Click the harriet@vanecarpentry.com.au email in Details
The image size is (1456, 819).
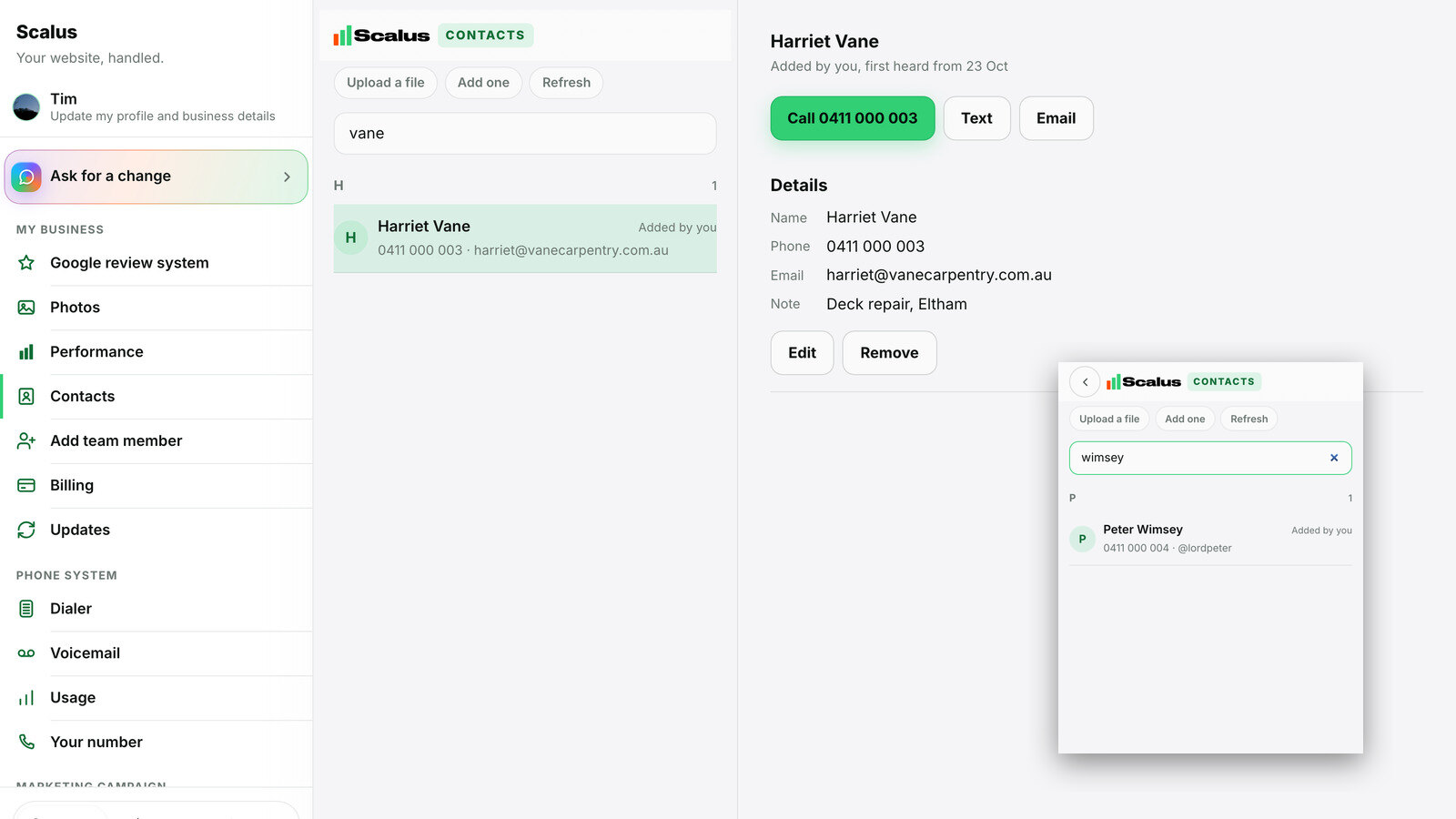(x=939, y=275)
